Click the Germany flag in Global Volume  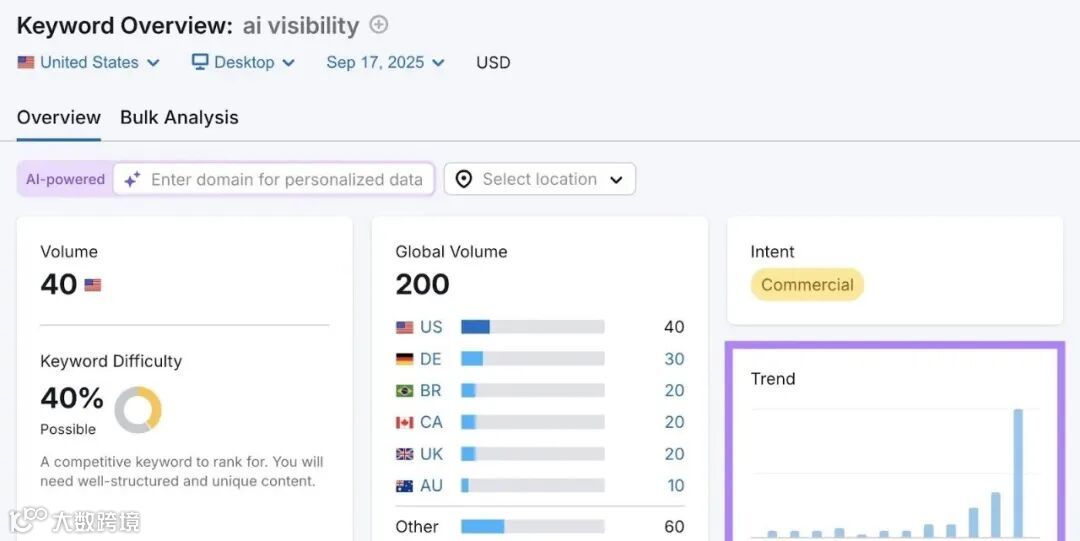(405, 359)
